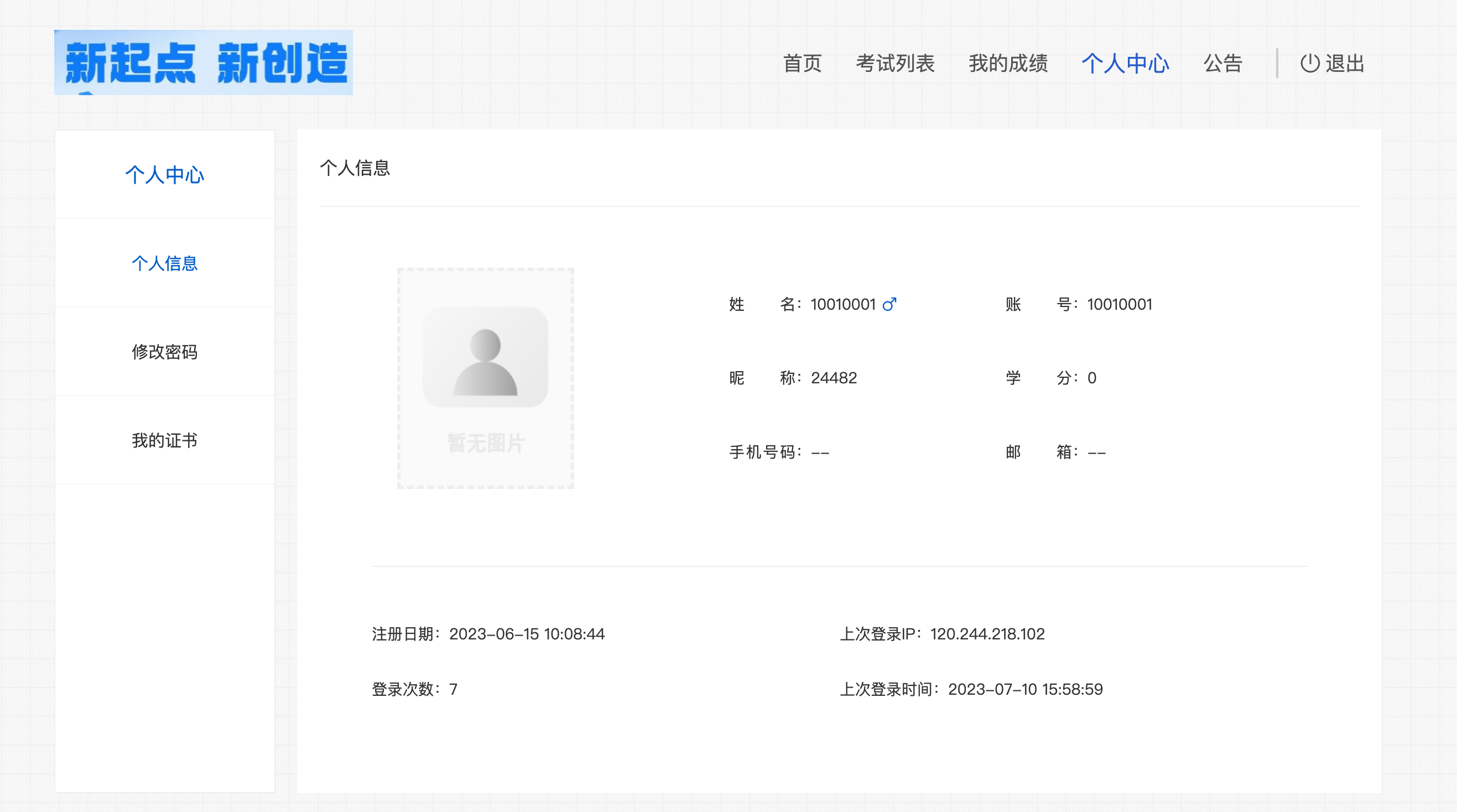Open 我的证书 in the left sidebar
1457x812 pixels.
coord(165,440)
